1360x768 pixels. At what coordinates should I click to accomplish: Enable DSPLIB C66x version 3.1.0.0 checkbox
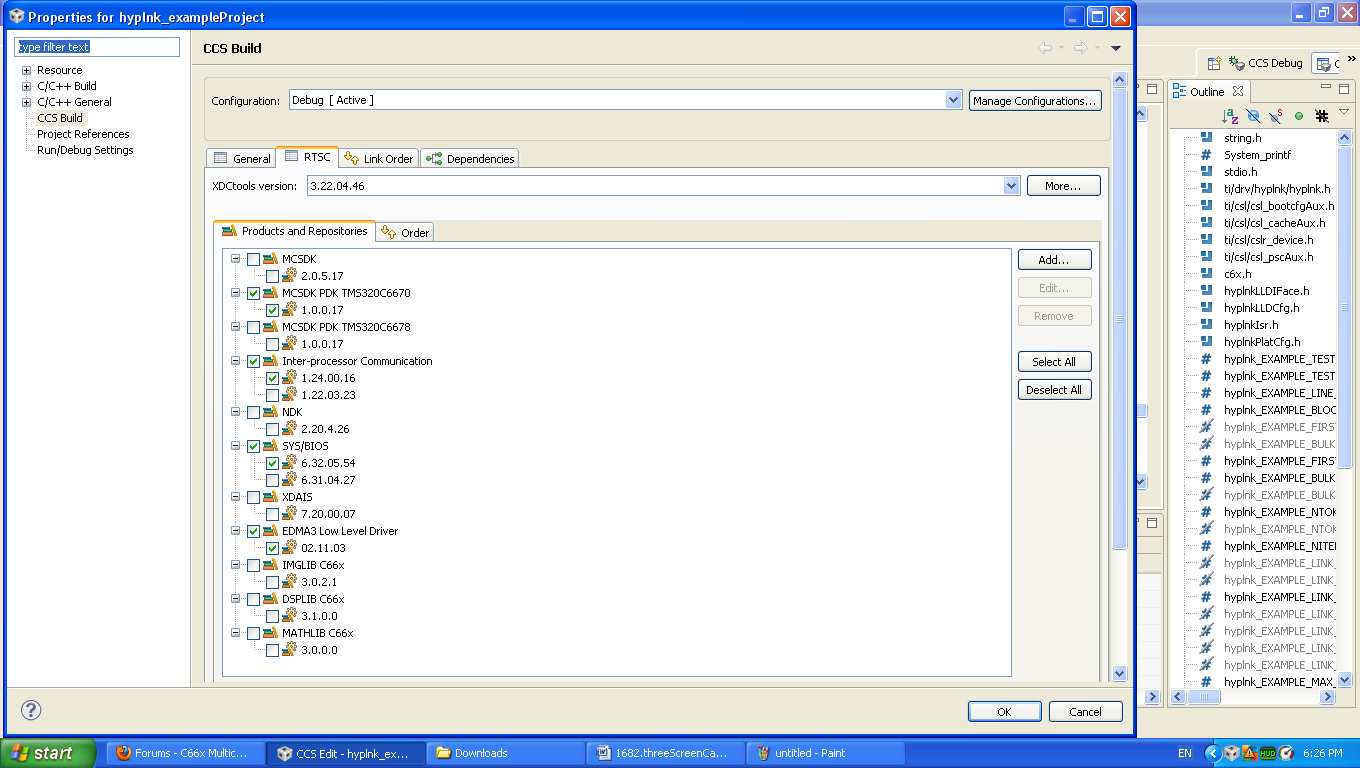click(272, 616)
